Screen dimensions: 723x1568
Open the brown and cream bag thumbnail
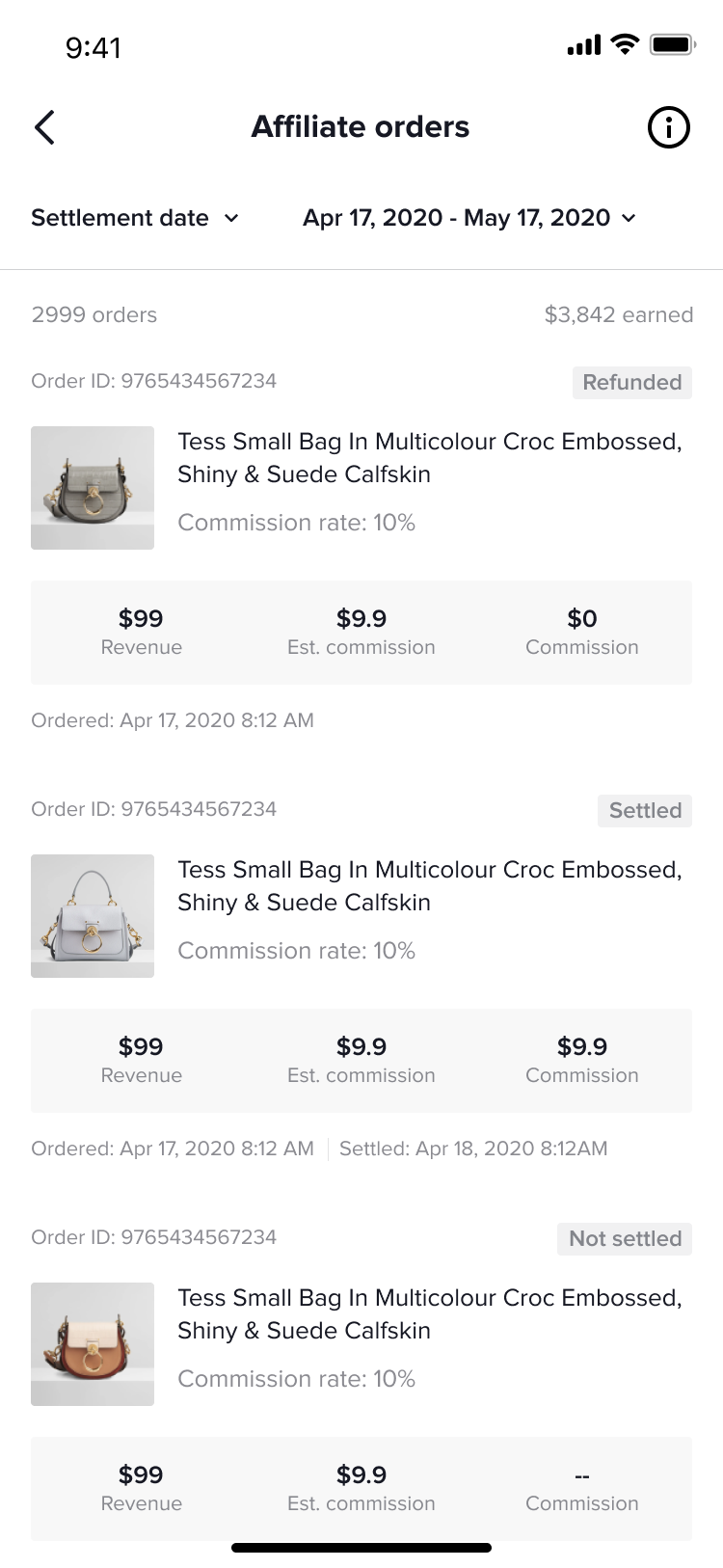coord(93,1344)
